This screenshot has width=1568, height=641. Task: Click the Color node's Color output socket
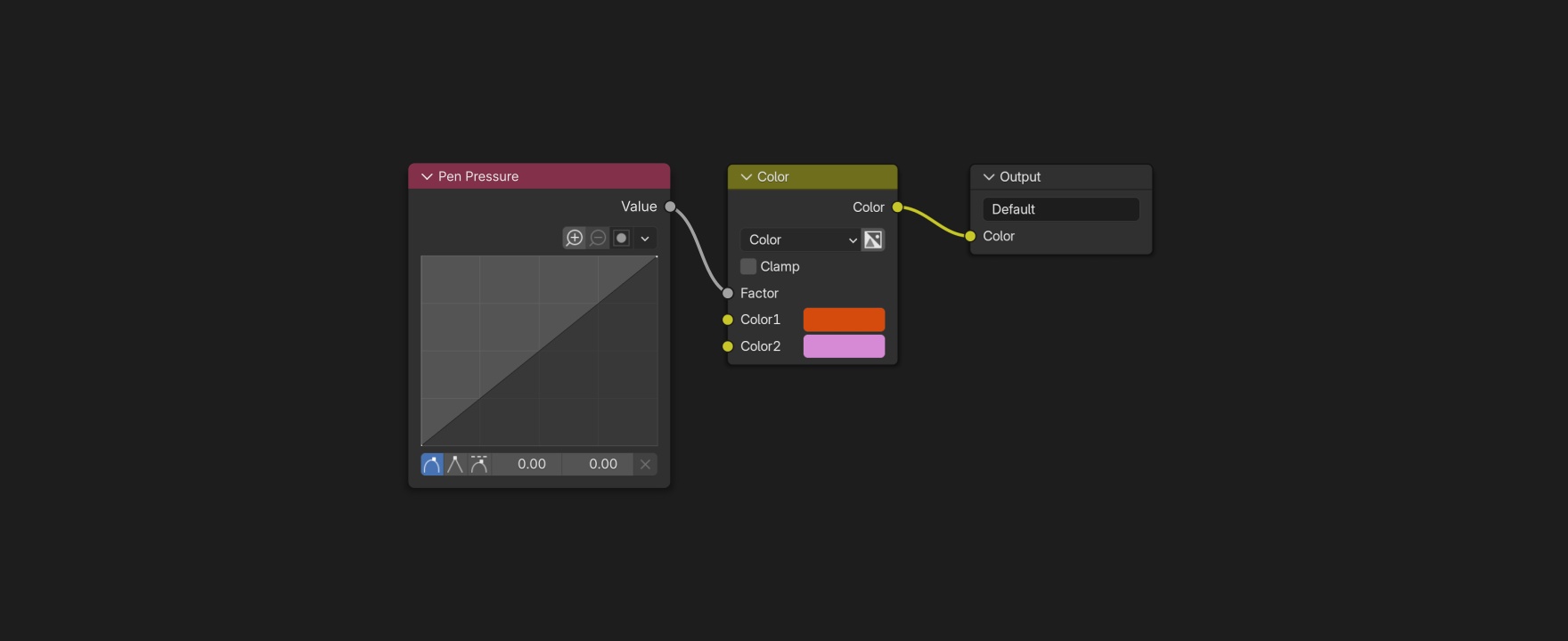point(897,207)
